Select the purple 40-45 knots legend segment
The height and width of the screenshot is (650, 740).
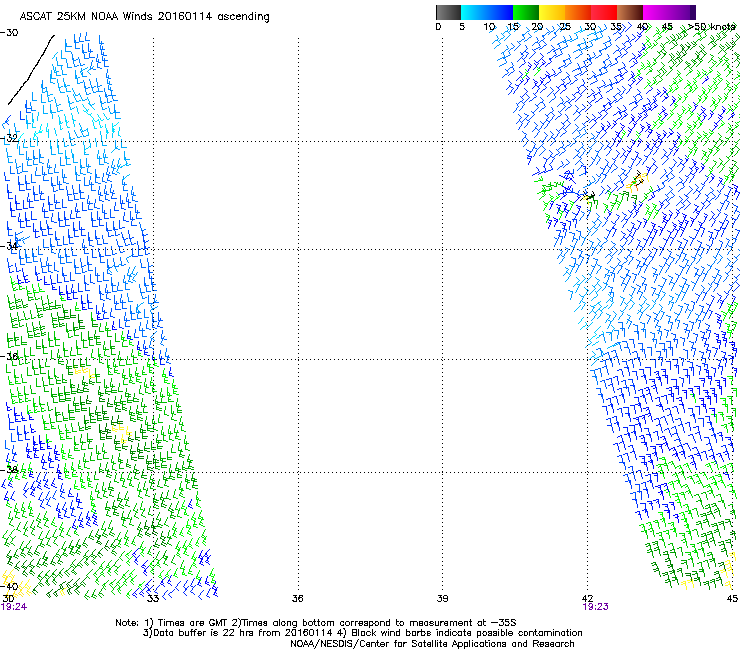666,12
